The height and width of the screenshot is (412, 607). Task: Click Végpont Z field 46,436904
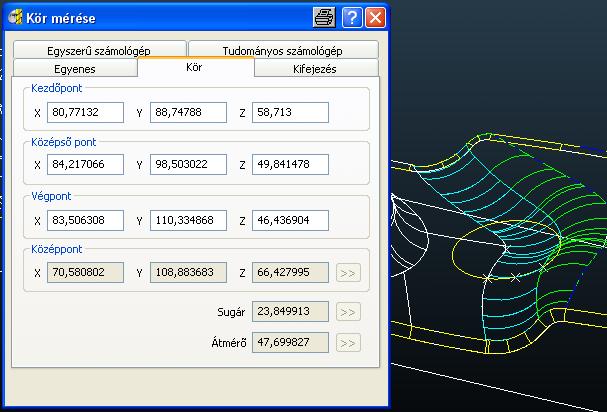(x=290, y=220)
